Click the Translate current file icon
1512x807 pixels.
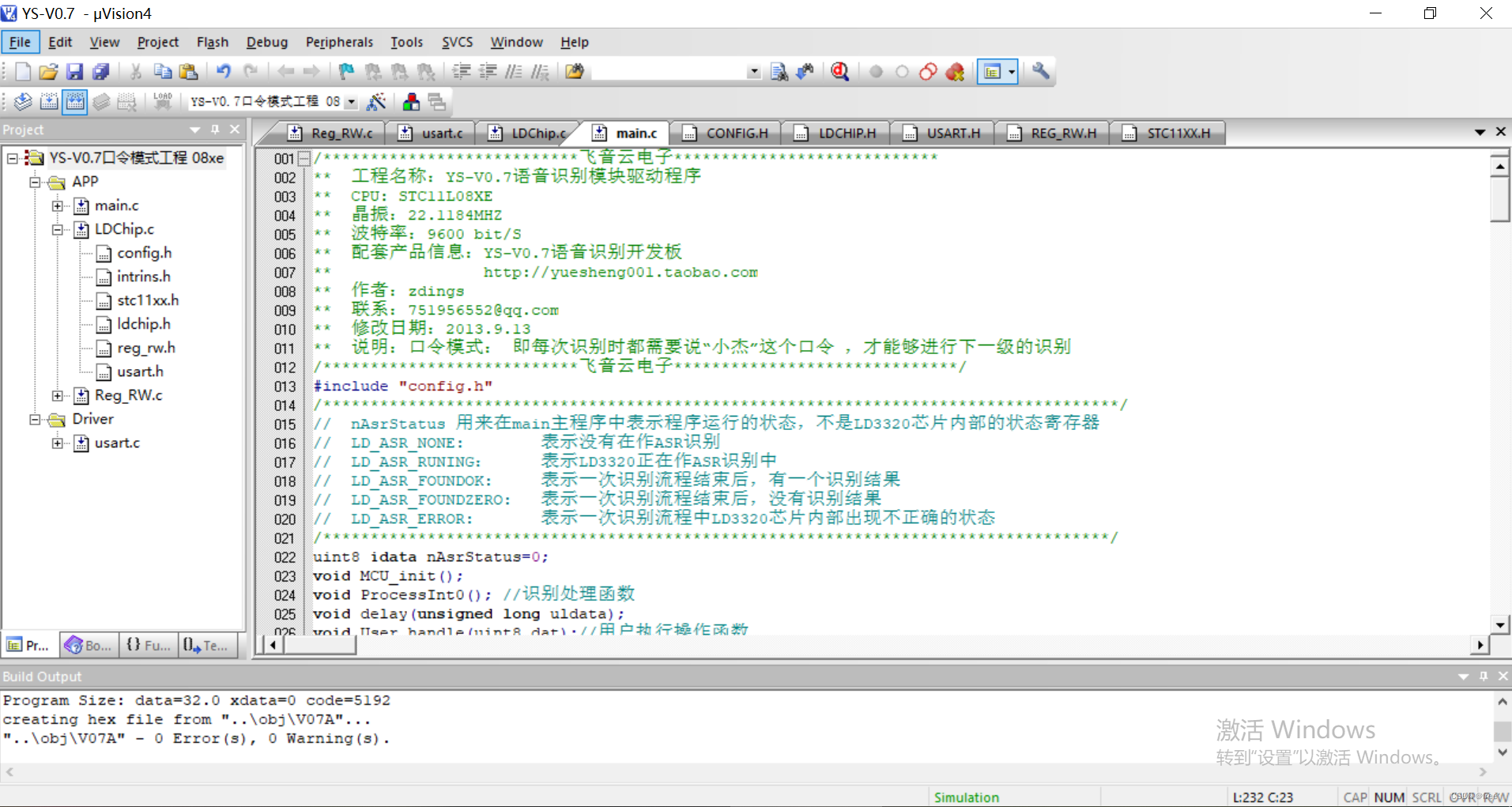click(x=23, y=101)
